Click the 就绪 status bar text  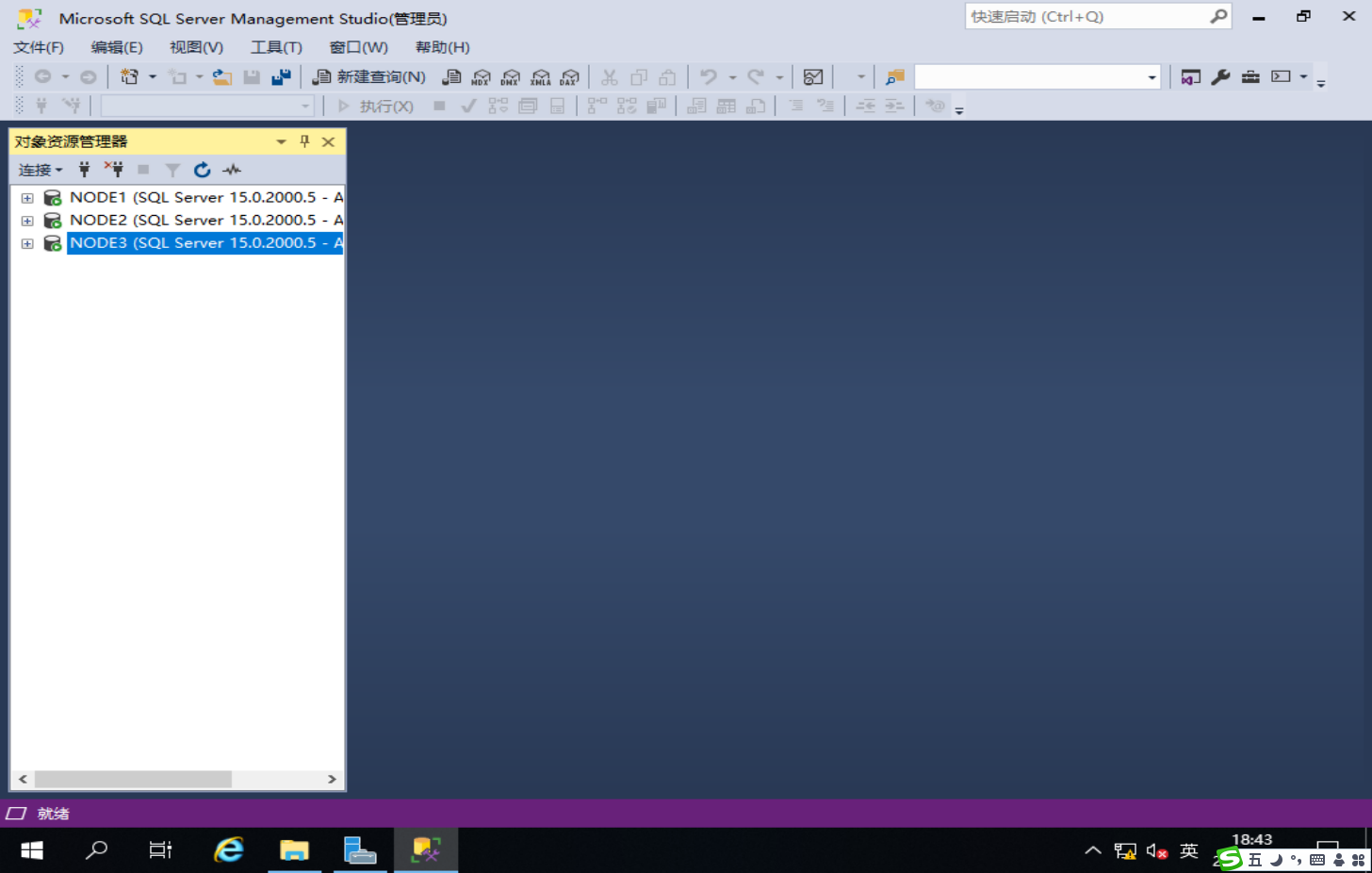(53, 814)
